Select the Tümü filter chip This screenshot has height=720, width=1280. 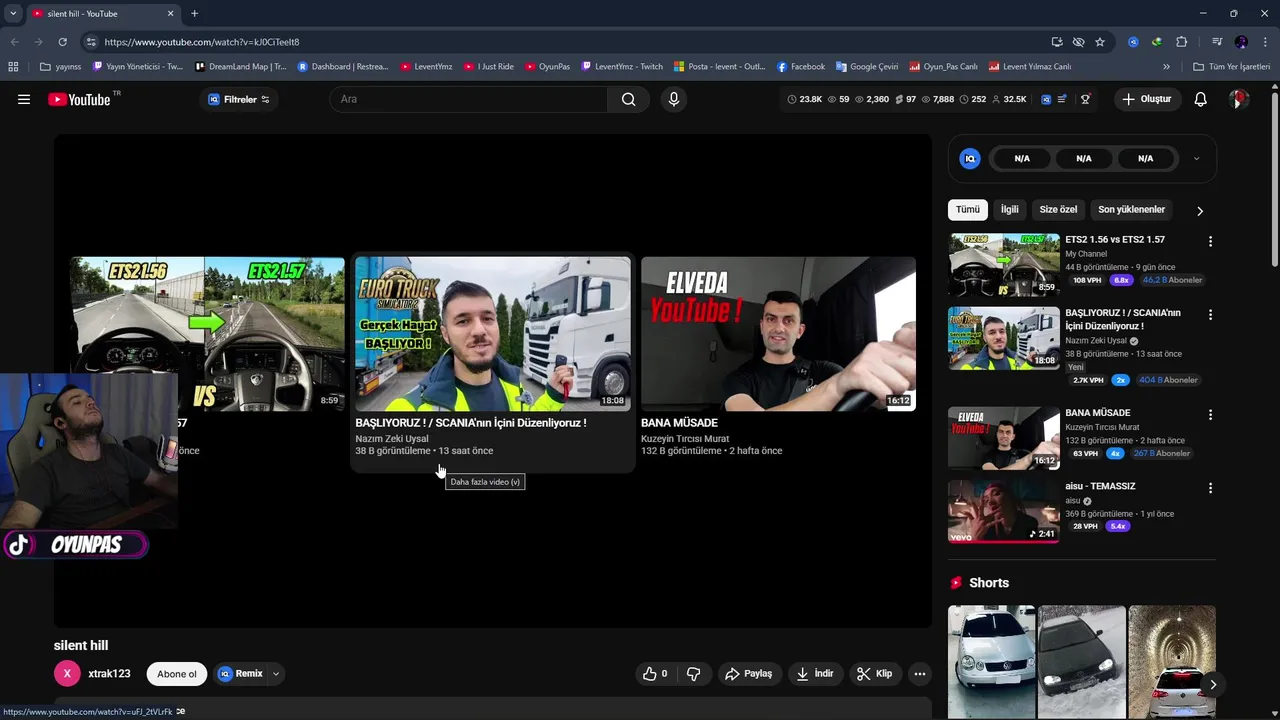click(x=968, y=210)
